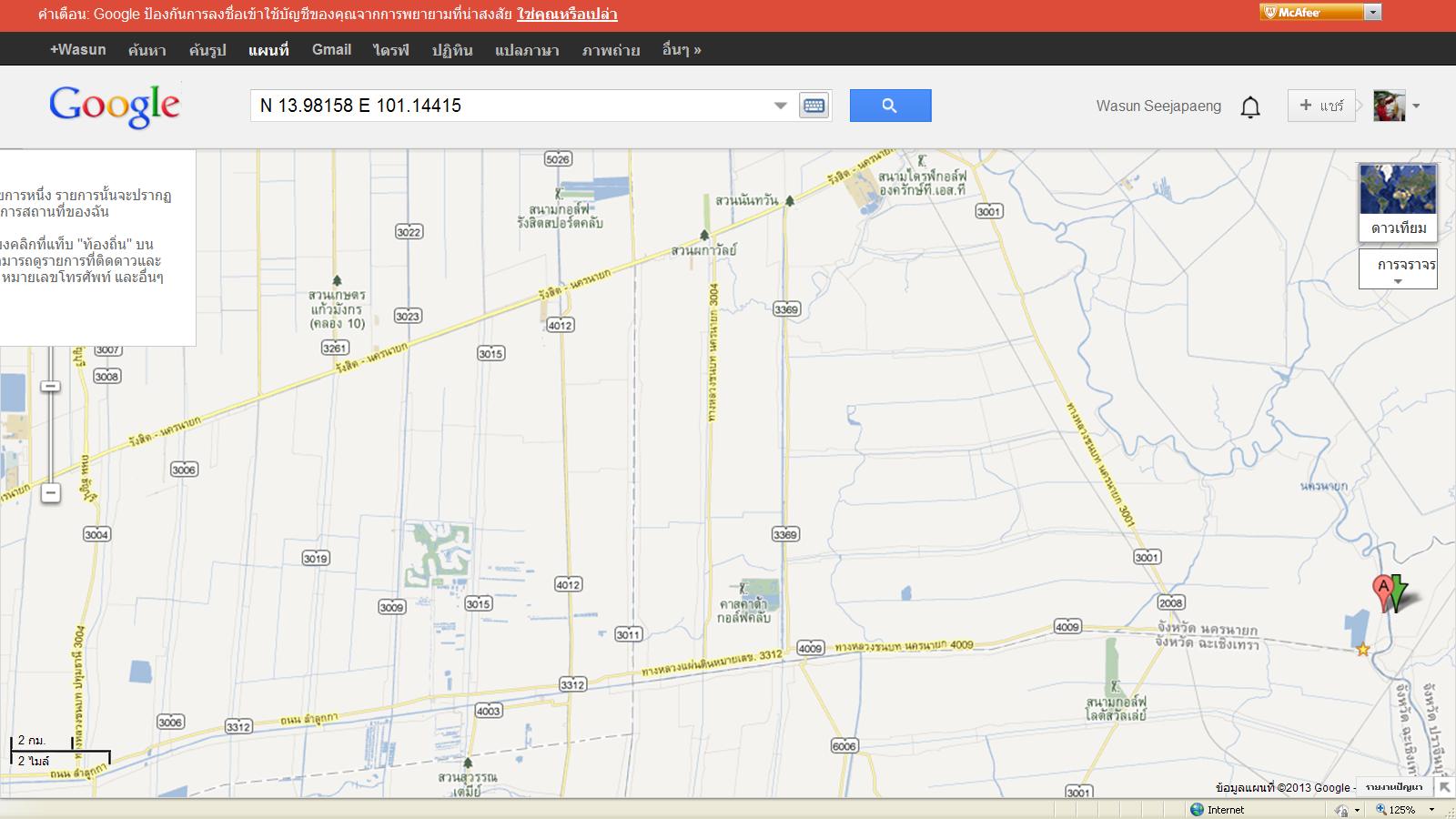The width and height of the screenshot is (1456, 819).
Task: Click the zoom out minus button
Action: (51, 492)
